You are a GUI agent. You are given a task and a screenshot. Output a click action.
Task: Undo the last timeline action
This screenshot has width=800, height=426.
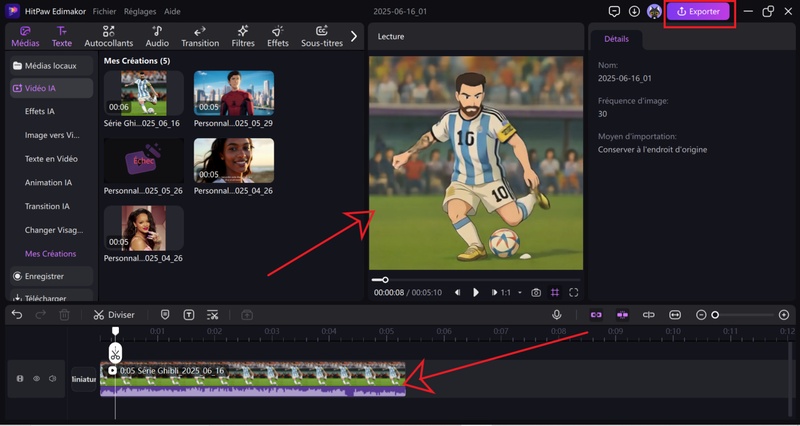(x=17, y=315)
